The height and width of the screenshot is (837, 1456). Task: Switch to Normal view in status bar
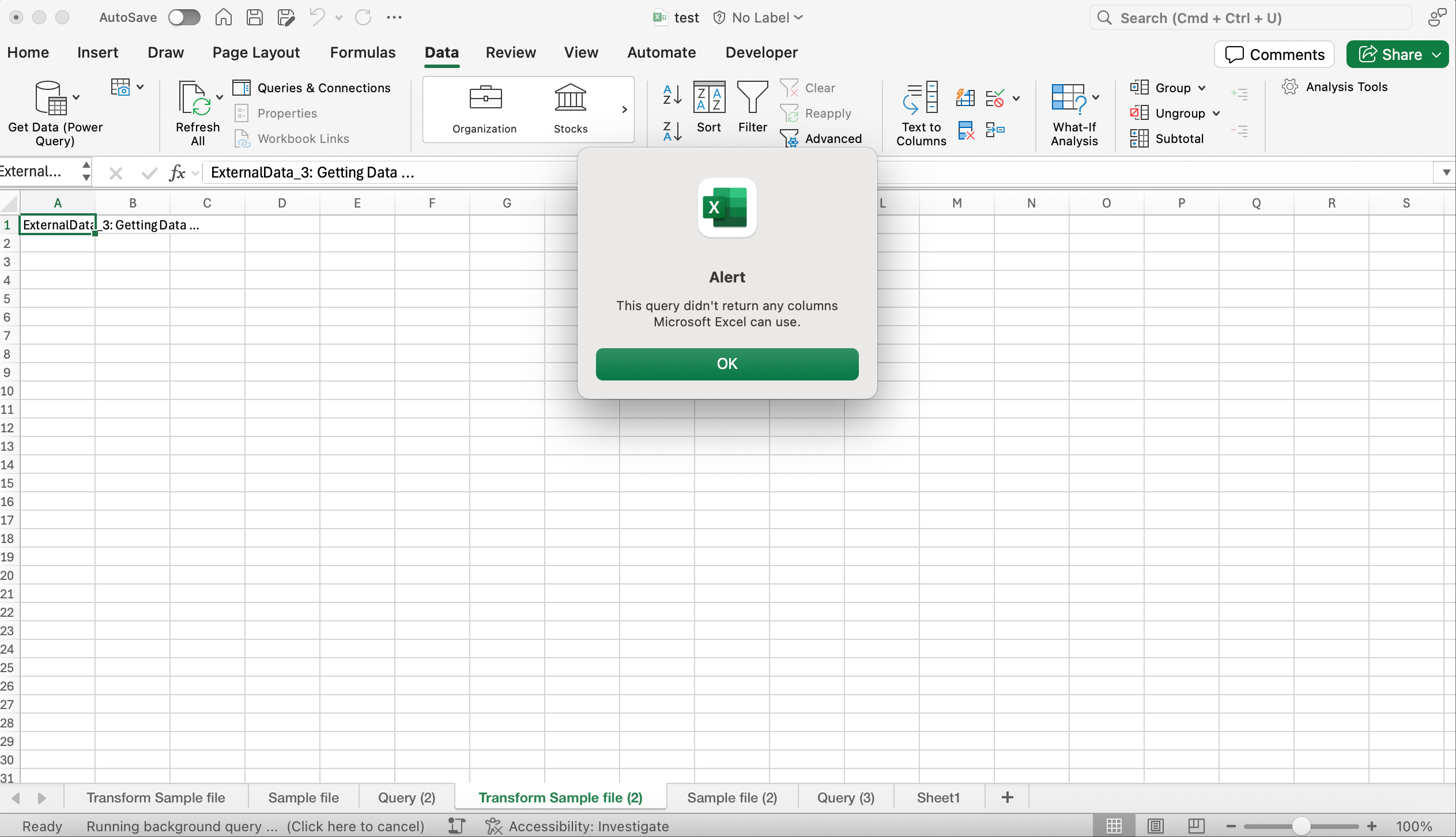point(1114,826)
